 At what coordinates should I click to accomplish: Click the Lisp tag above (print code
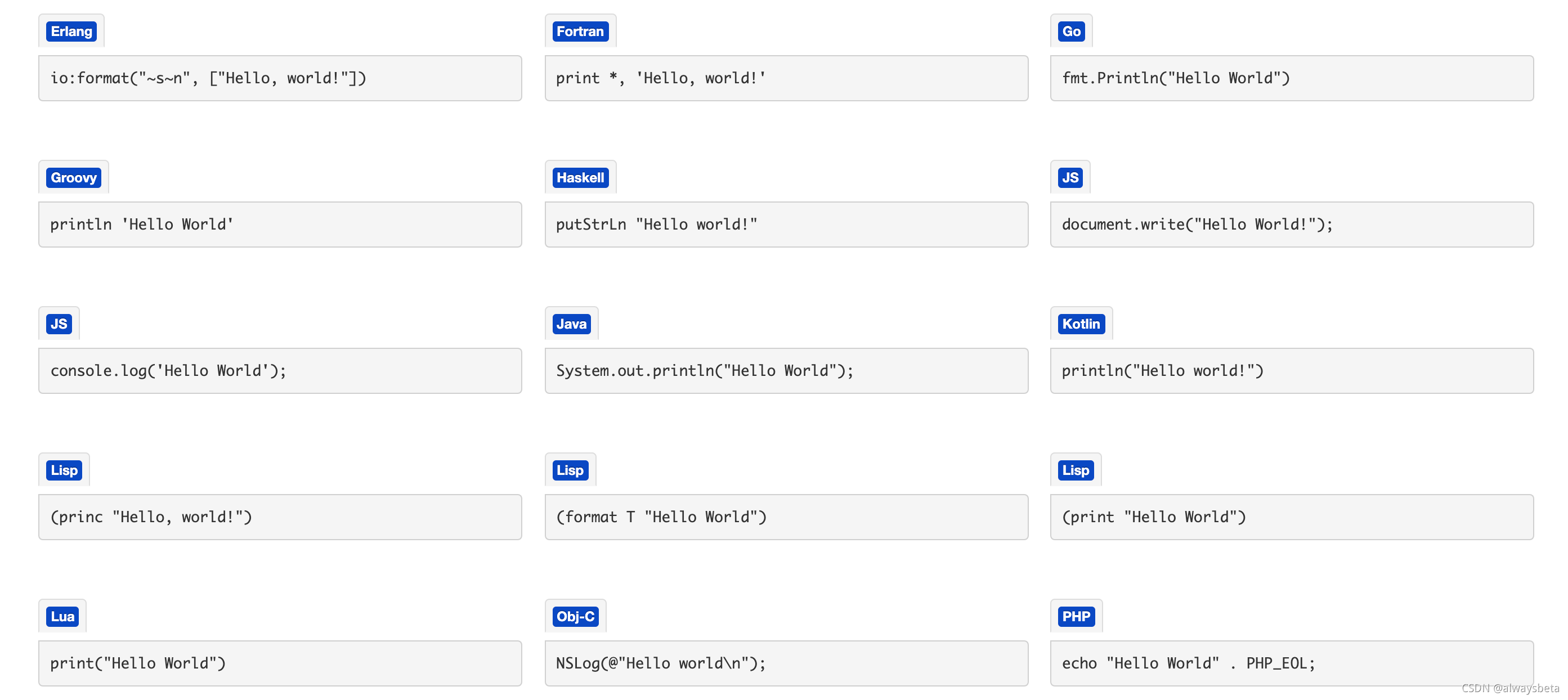pyautogui.click(x=1076, y=470)
